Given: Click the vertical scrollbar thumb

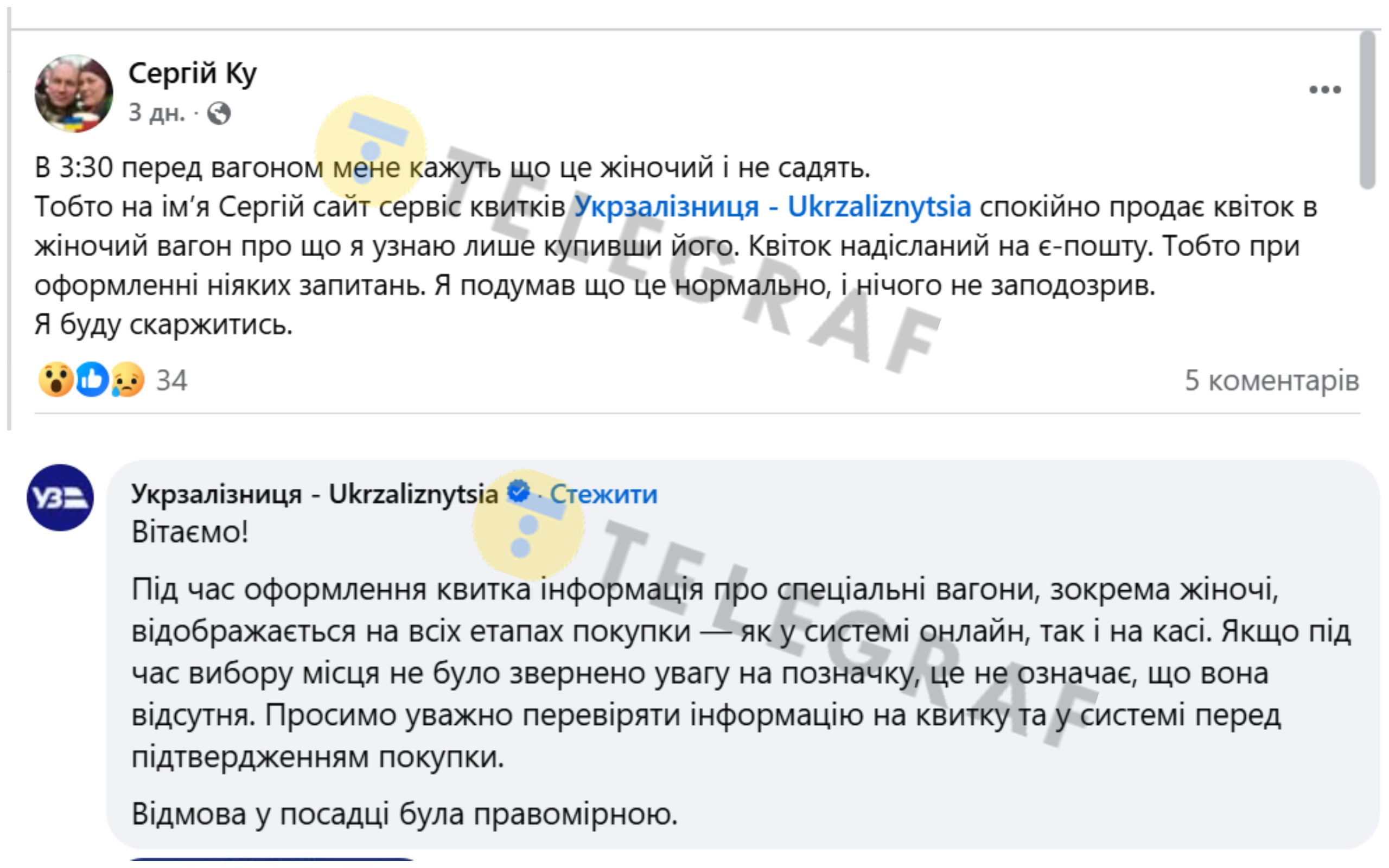Looking at the screenshot, I should pos(1367,109).
